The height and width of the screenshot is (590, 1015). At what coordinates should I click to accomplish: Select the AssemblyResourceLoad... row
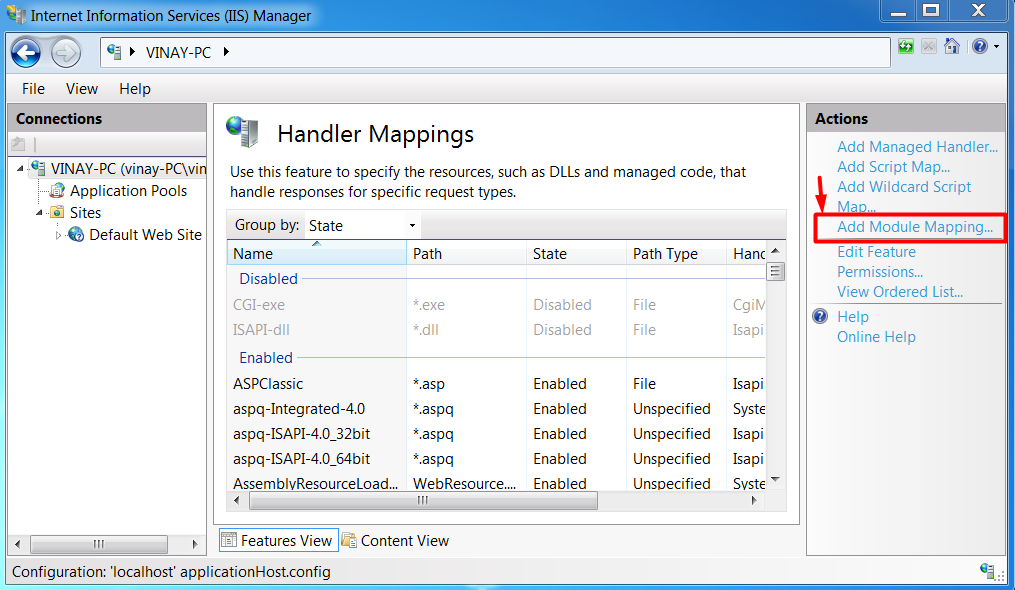point(496,482)
